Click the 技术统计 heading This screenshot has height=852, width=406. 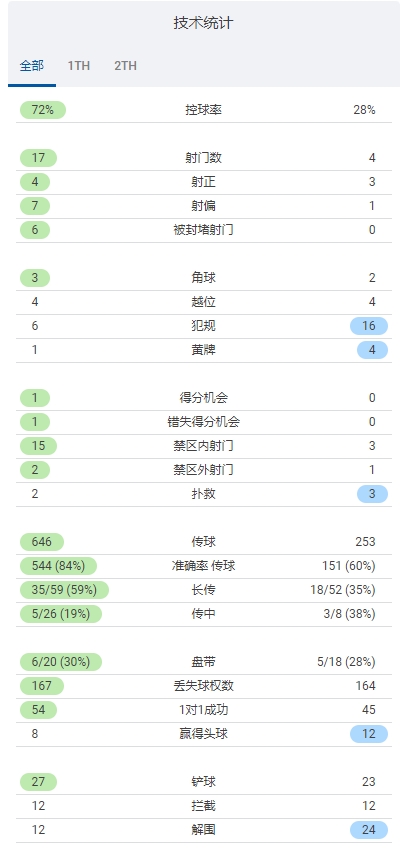pyautogui.click(x=203, y=23)
